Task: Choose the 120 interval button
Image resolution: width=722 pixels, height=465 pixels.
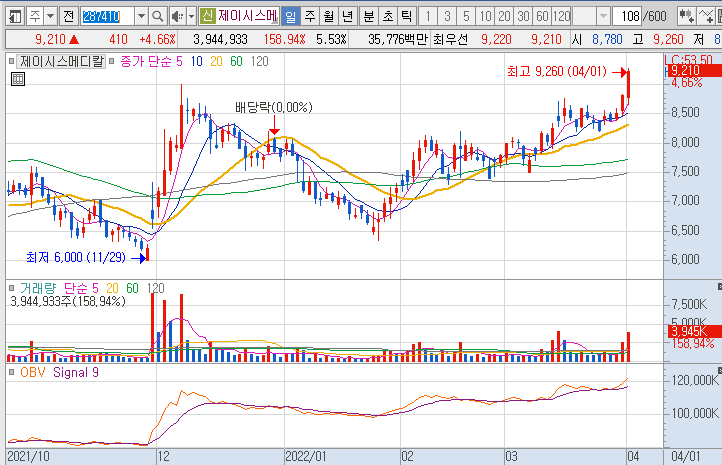Action: [561, 17]
